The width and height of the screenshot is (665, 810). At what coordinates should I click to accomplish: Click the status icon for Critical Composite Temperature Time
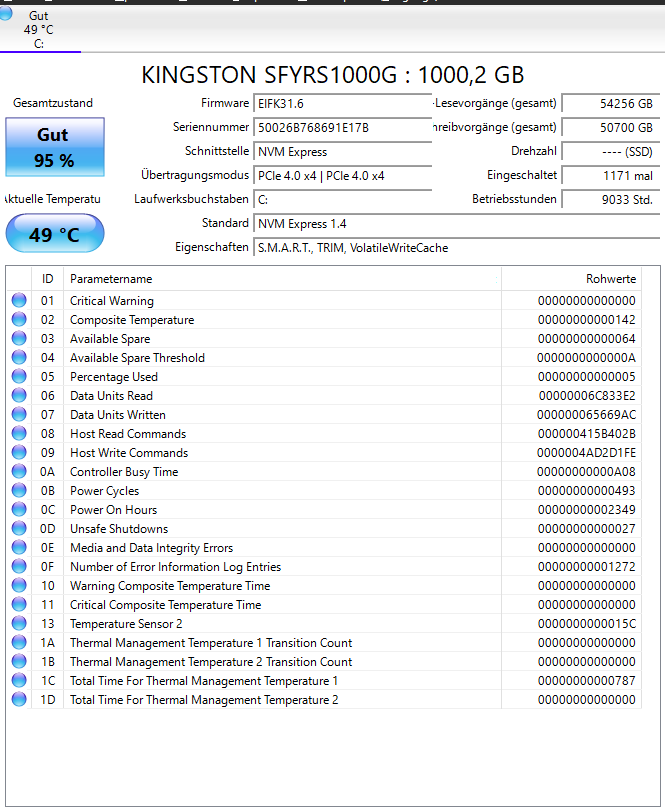coord(19,603)
